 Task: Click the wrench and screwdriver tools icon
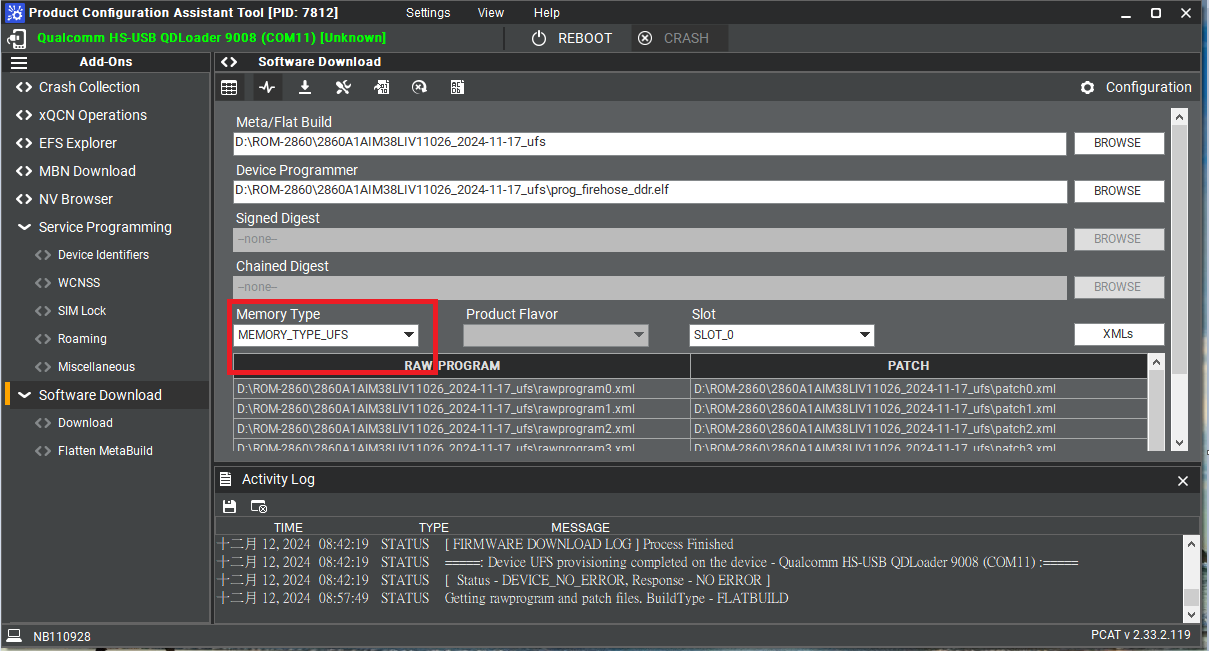[343, 88]
